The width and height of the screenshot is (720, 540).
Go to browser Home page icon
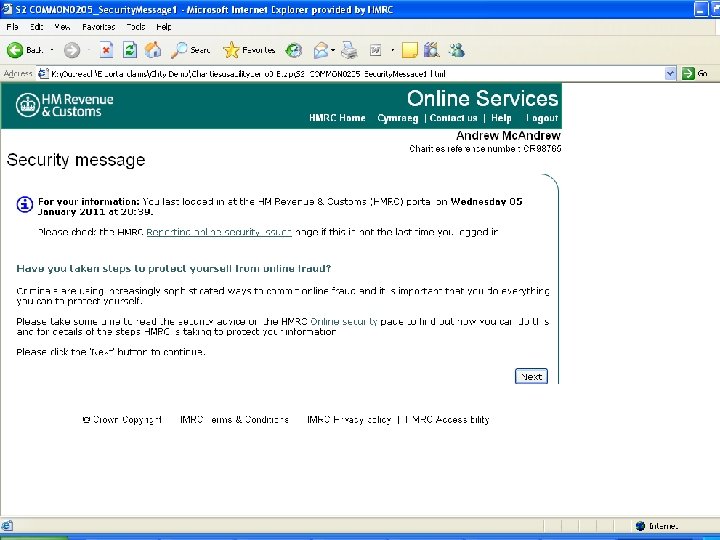click(153, 50)
